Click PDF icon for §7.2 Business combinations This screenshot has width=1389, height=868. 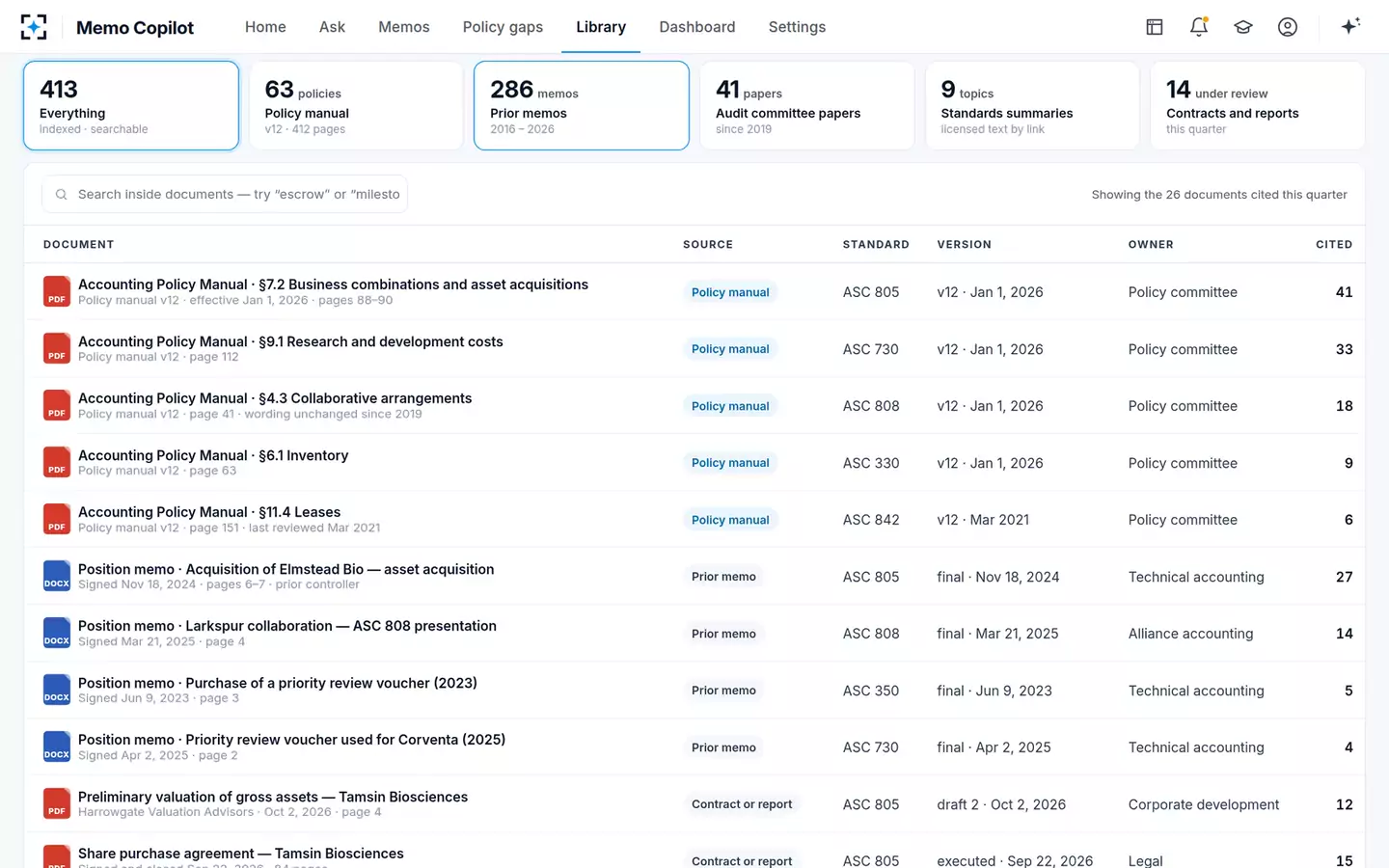(57, 291)
